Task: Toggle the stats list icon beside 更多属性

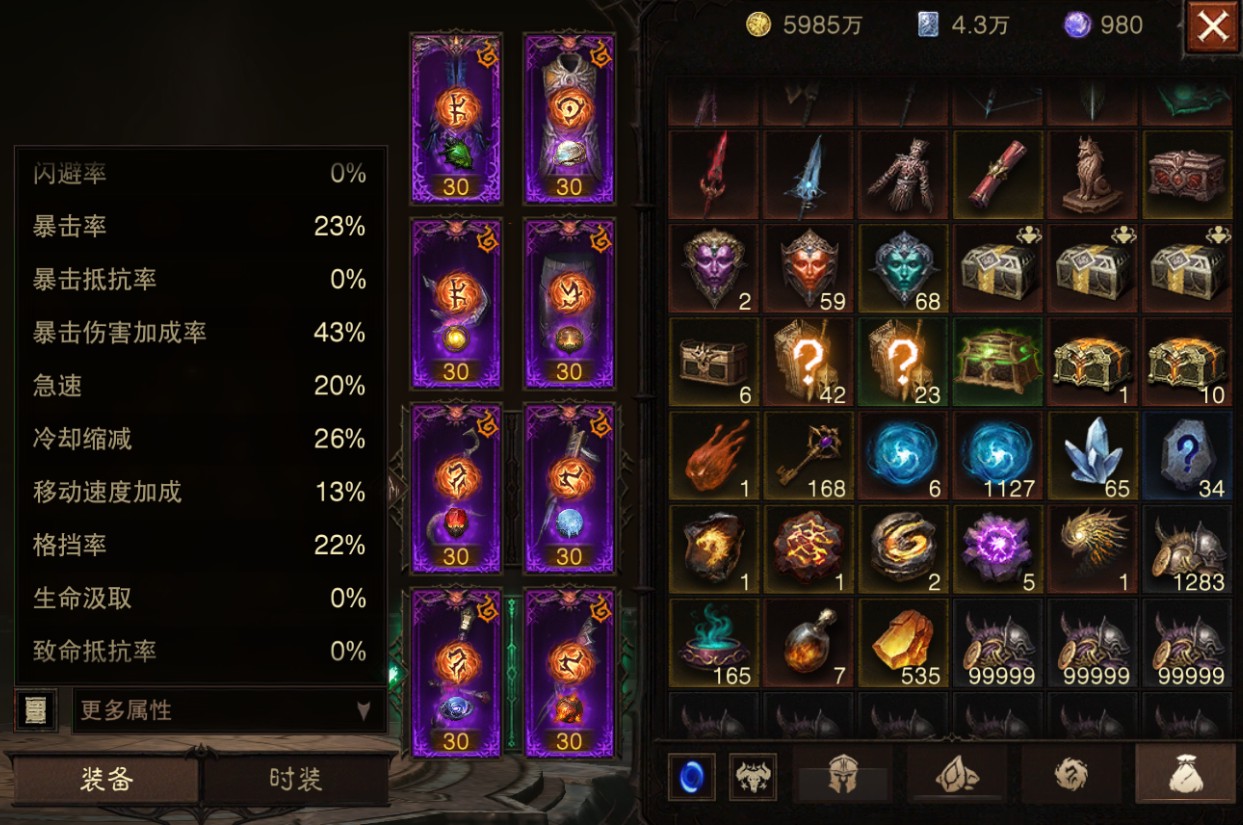Action: 36,710
